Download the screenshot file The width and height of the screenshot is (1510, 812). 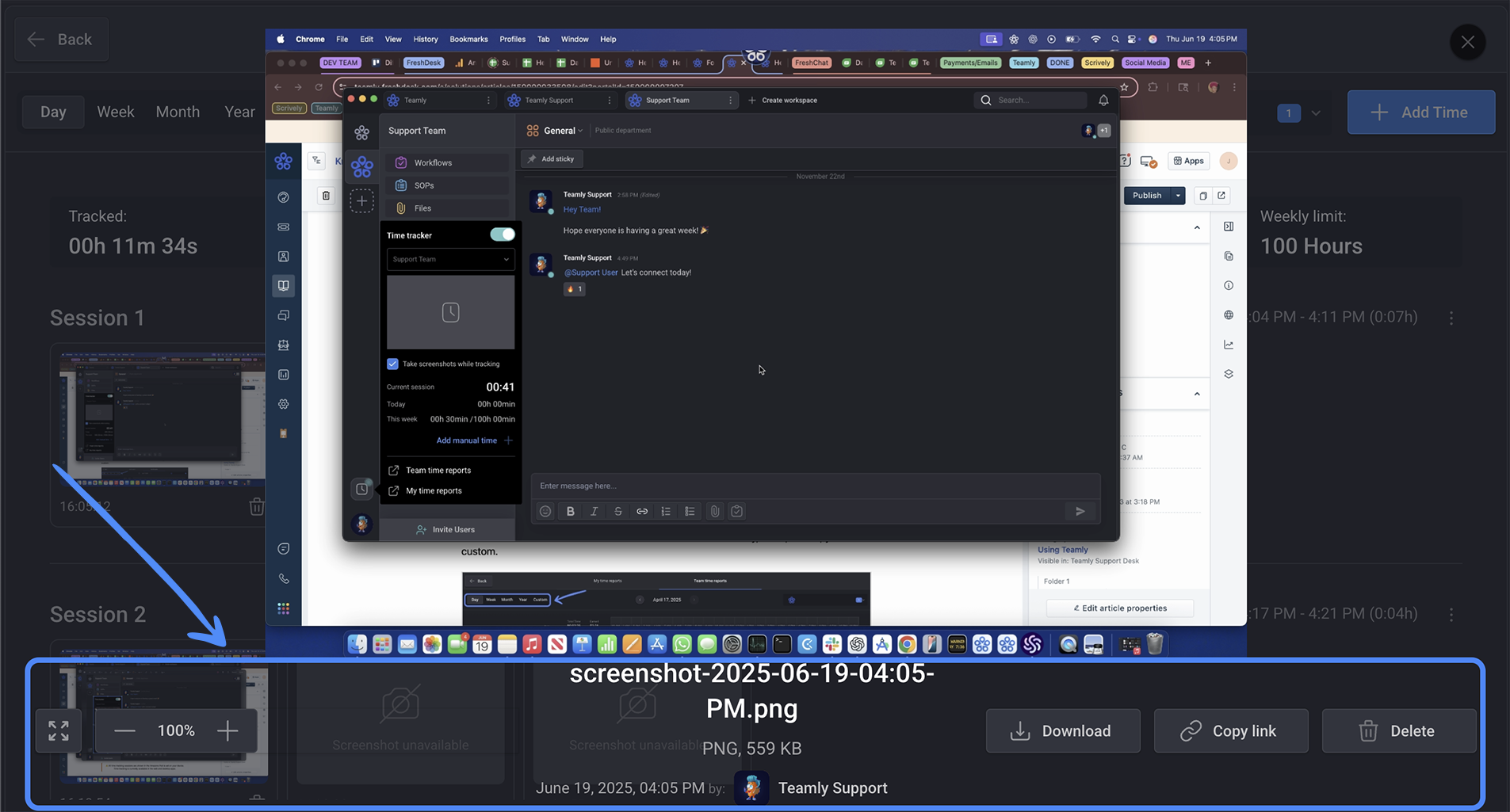coord(1063,730)
